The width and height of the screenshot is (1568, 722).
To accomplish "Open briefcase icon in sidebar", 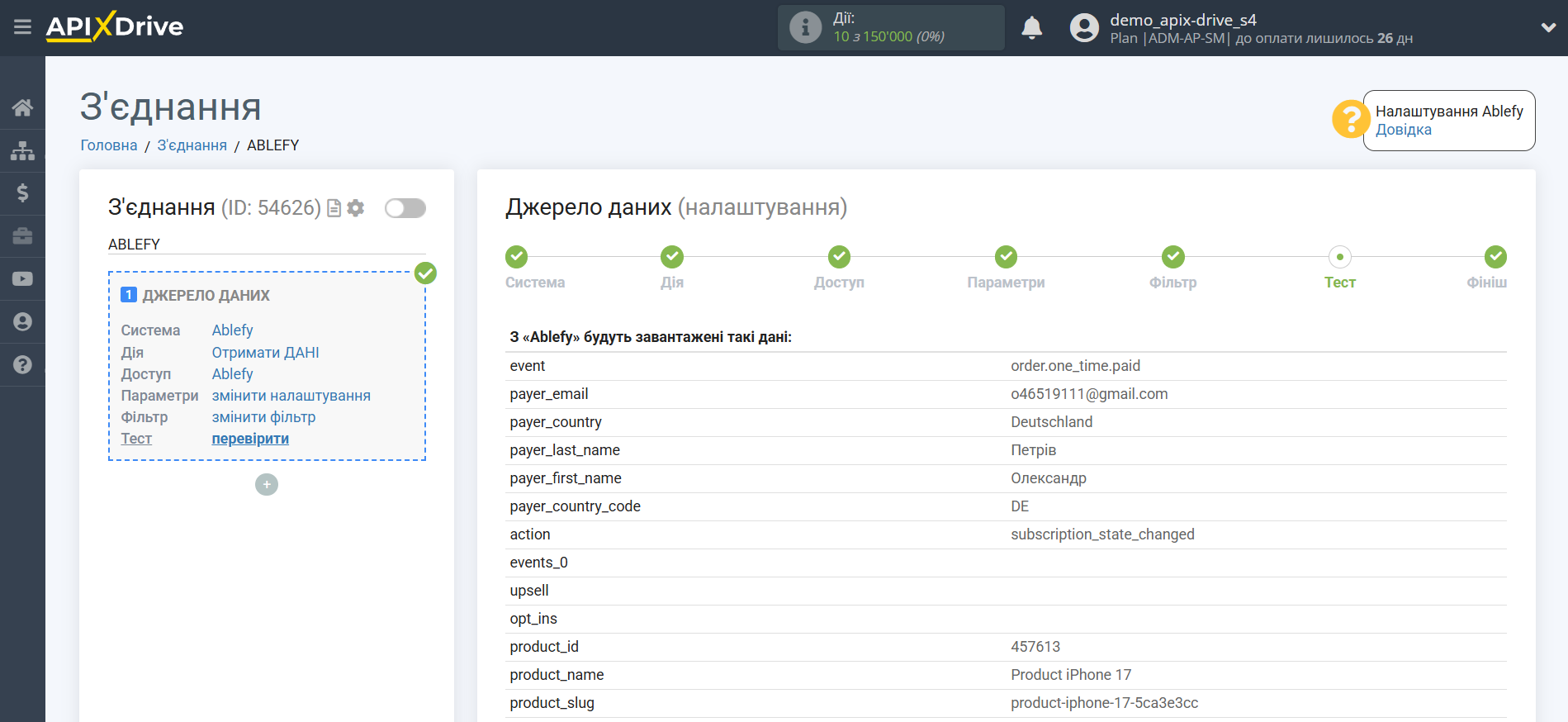I will [x=22, y=236].
